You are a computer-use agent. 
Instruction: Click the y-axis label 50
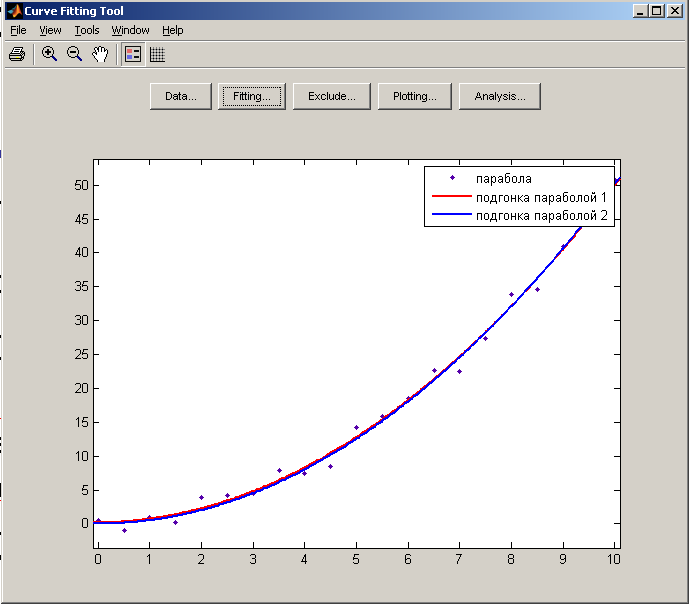(x=81, y=185)
